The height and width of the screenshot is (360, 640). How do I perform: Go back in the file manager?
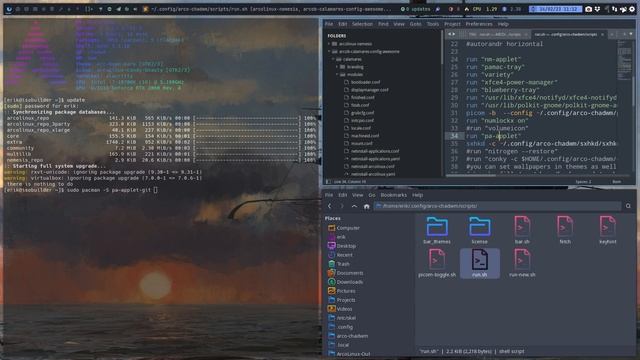[x=329, y=206]
